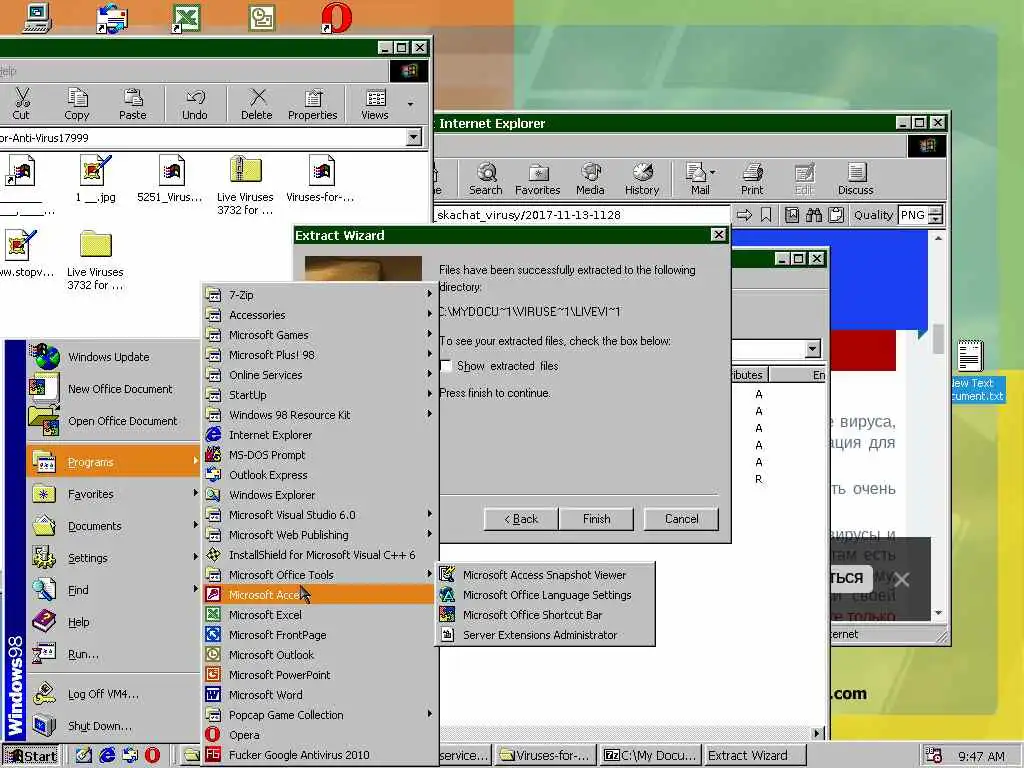The height and width of the screenshot is (768, 1024).
Task: Click the My Computer desktop icon
Action: click(x=38, y=17)
